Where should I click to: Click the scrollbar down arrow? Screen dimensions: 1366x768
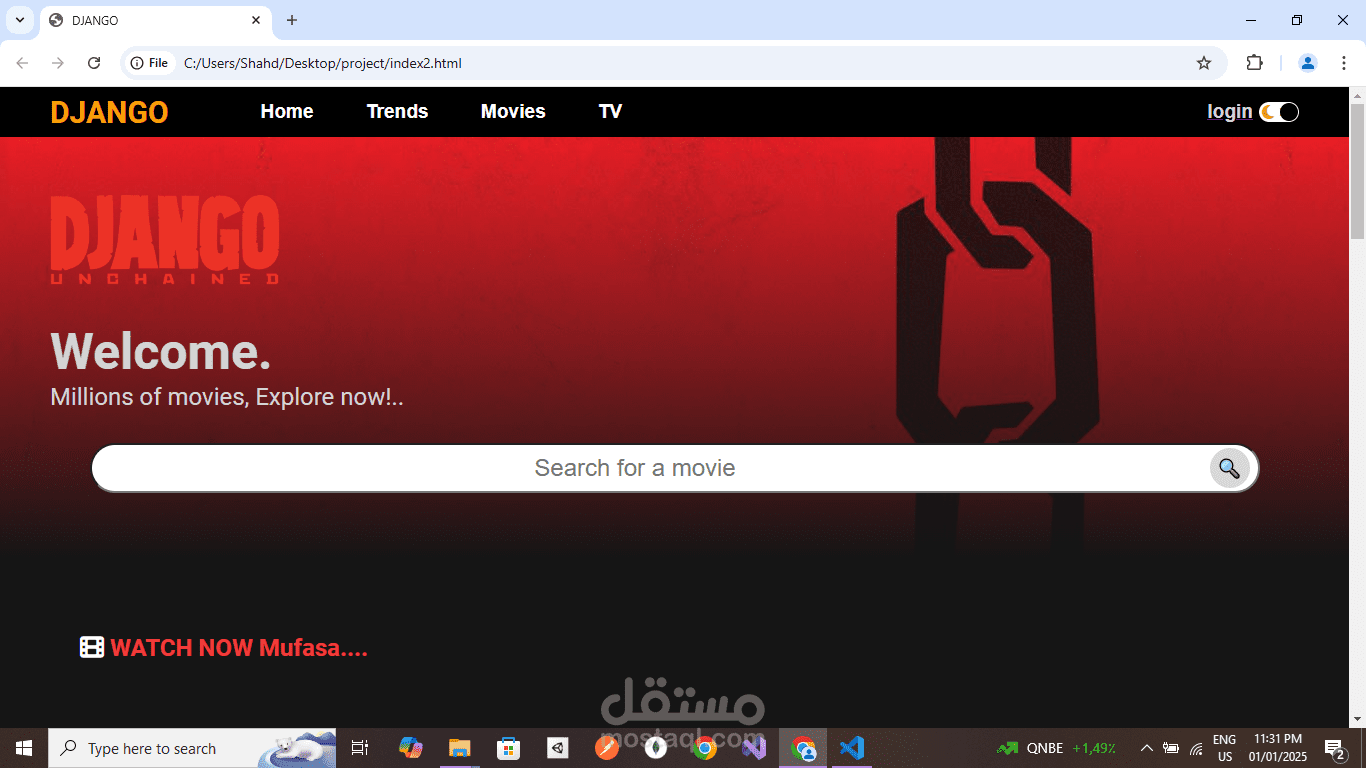(1357, 719)
